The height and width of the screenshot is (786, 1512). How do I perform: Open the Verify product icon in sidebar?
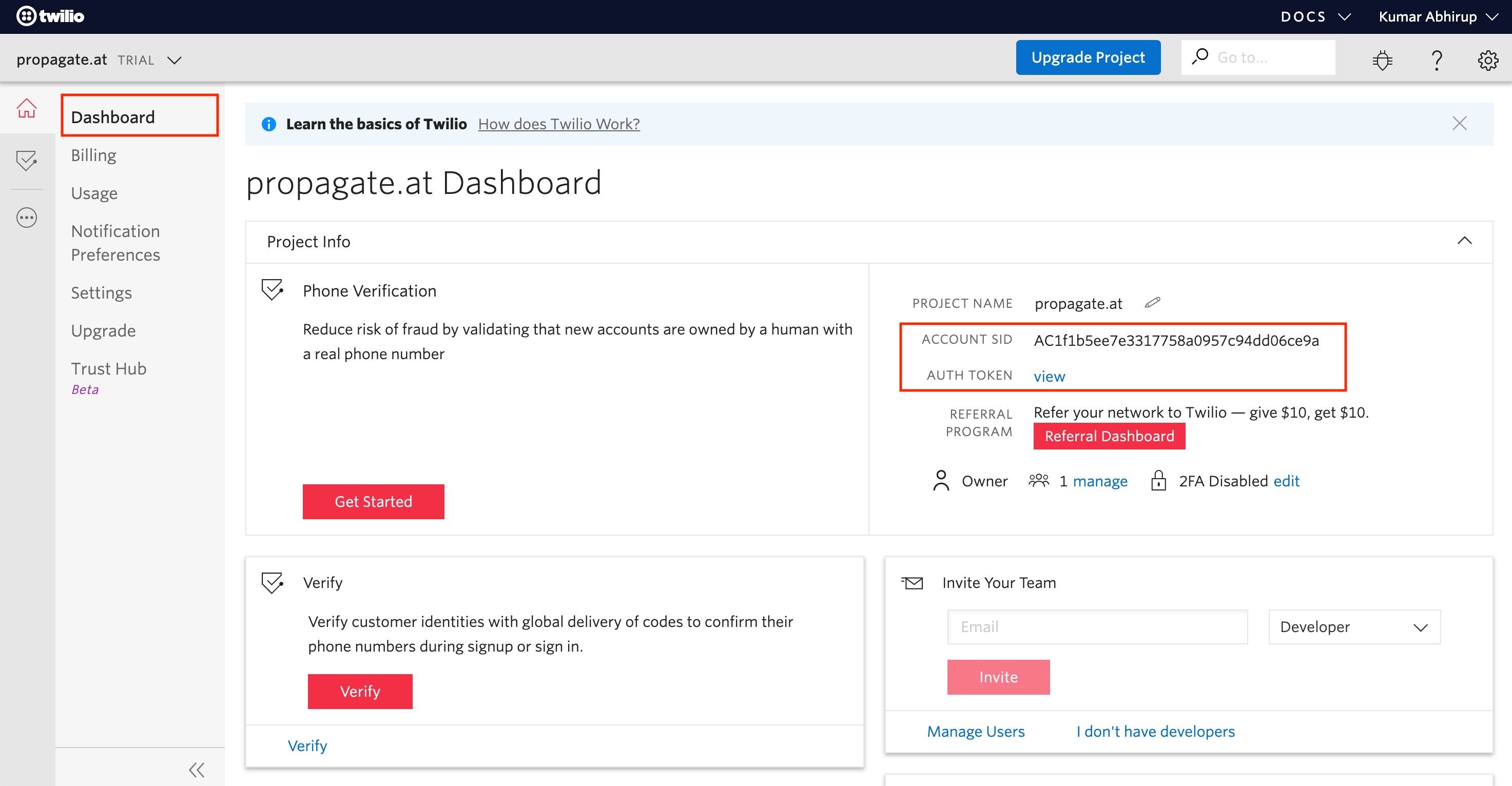pyautogui.click(x=26, y=160)
